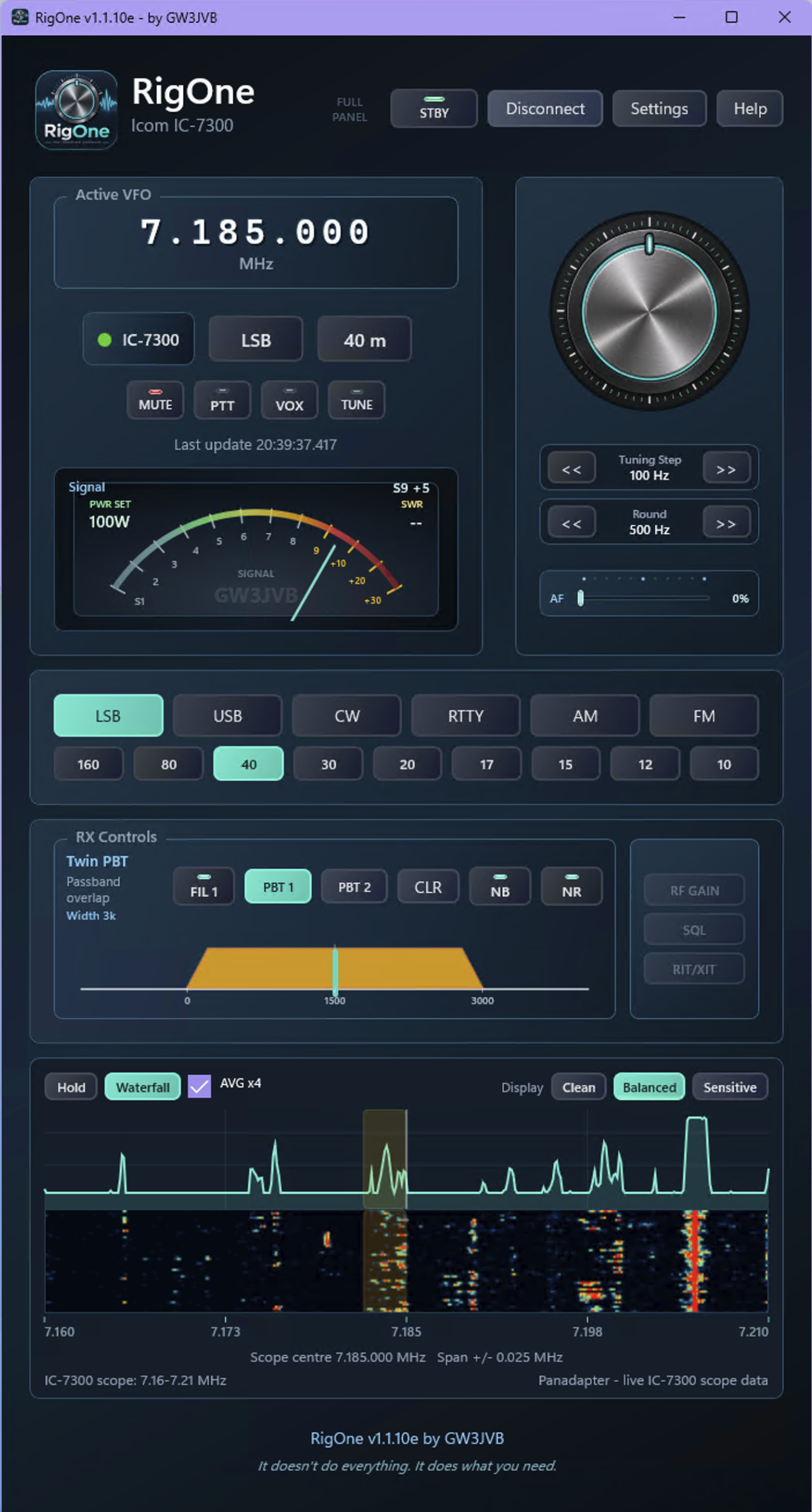Click CLR to clear passband tuning
Viewport: 812px width, 1512px height.
428,886
